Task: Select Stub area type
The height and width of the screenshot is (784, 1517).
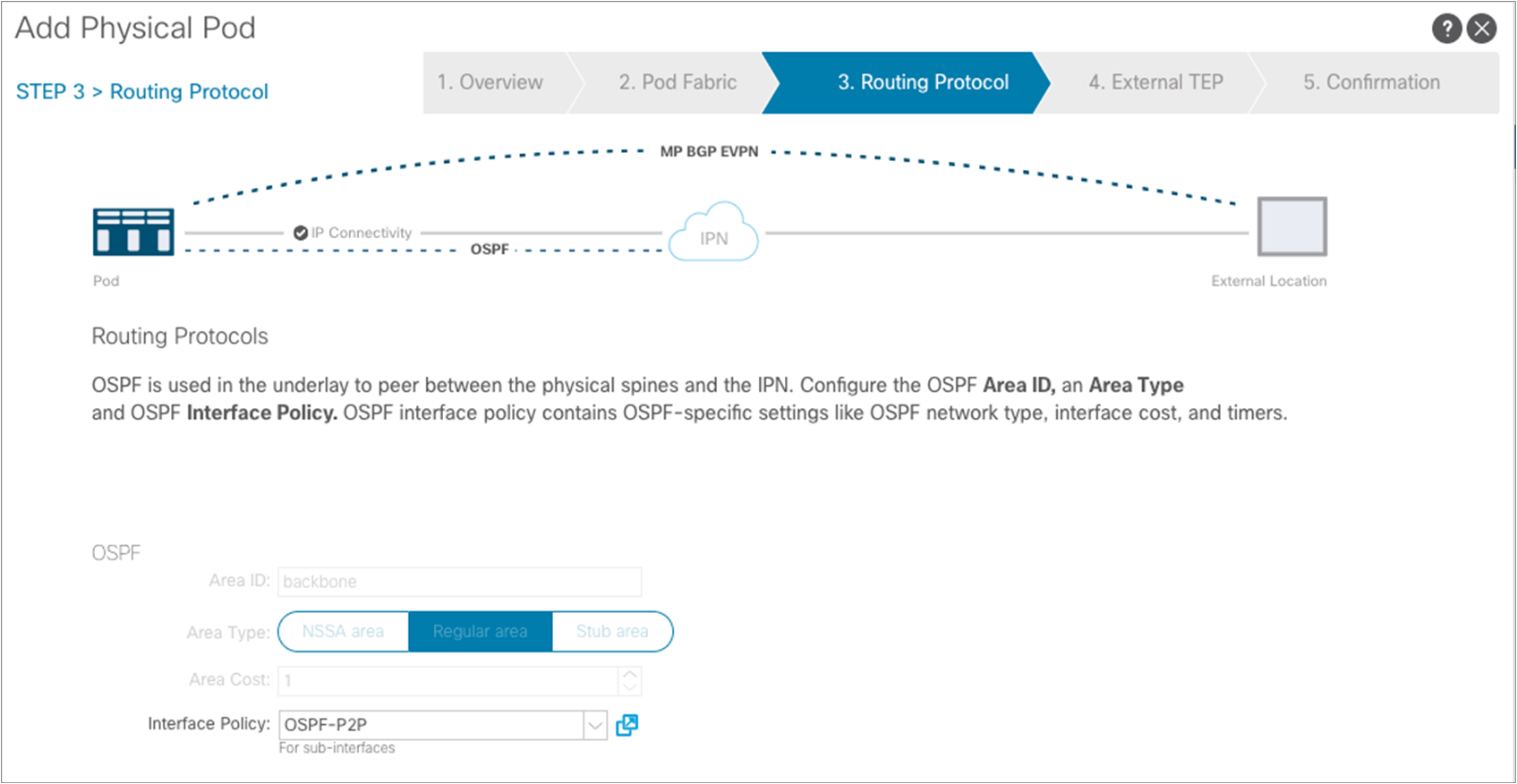Action: click(x=612, y=632)
